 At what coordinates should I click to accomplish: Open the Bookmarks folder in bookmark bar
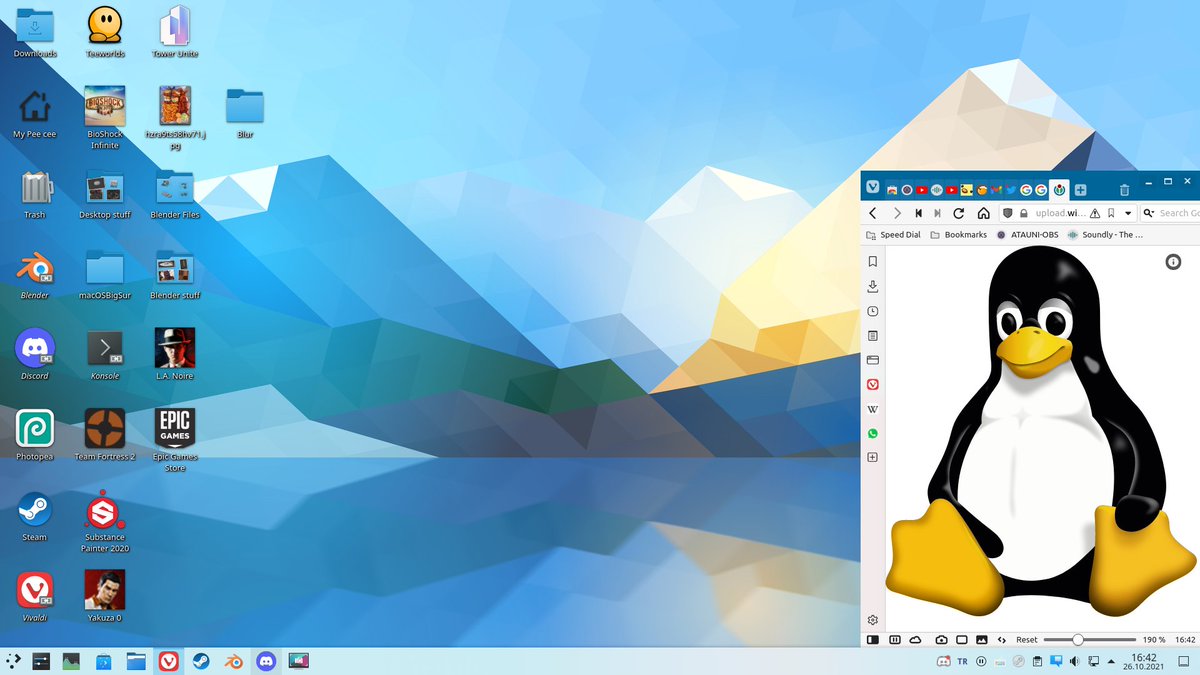958,235
